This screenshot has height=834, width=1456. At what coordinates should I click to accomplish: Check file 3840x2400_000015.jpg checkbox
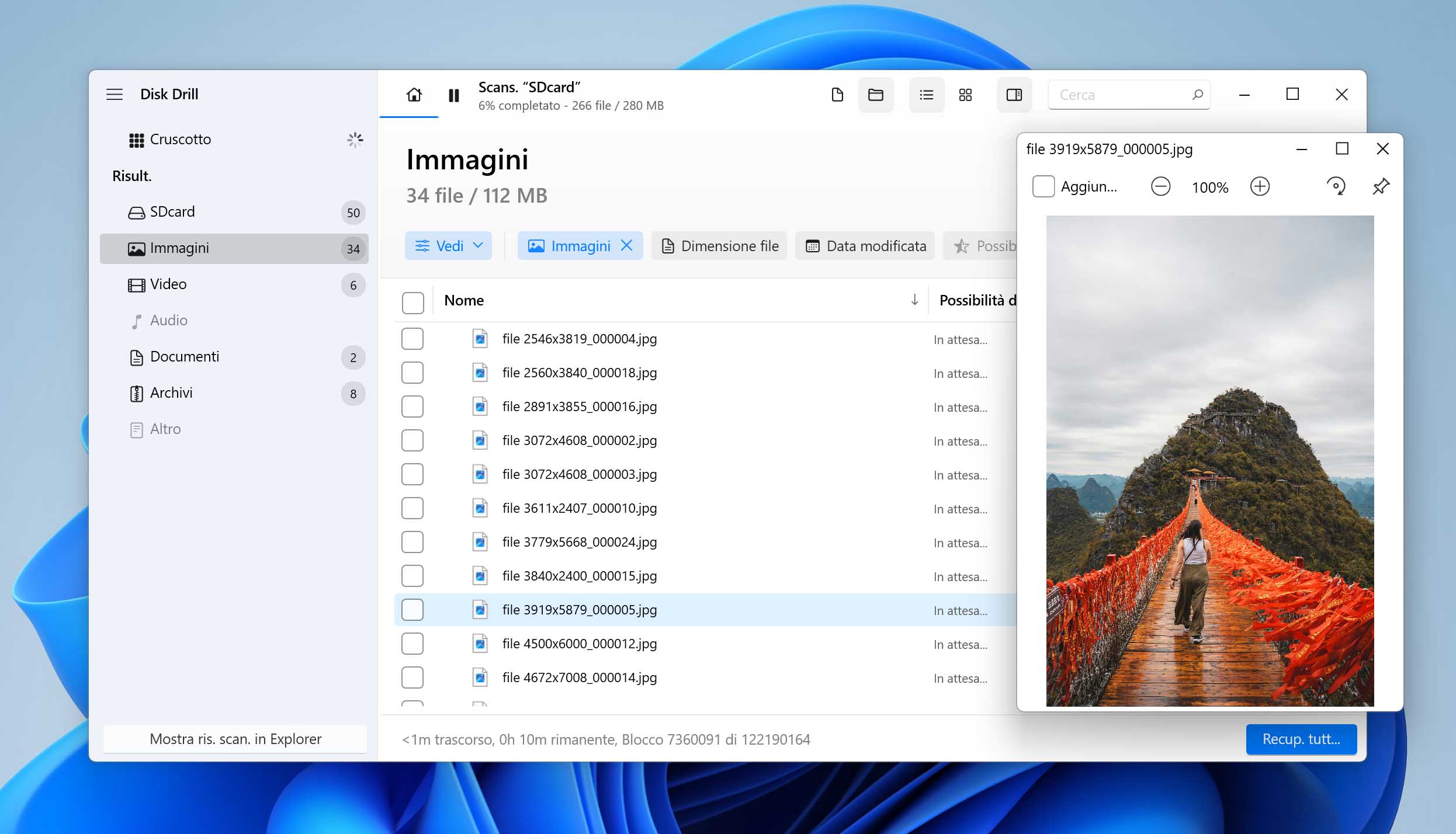(412, 576)
